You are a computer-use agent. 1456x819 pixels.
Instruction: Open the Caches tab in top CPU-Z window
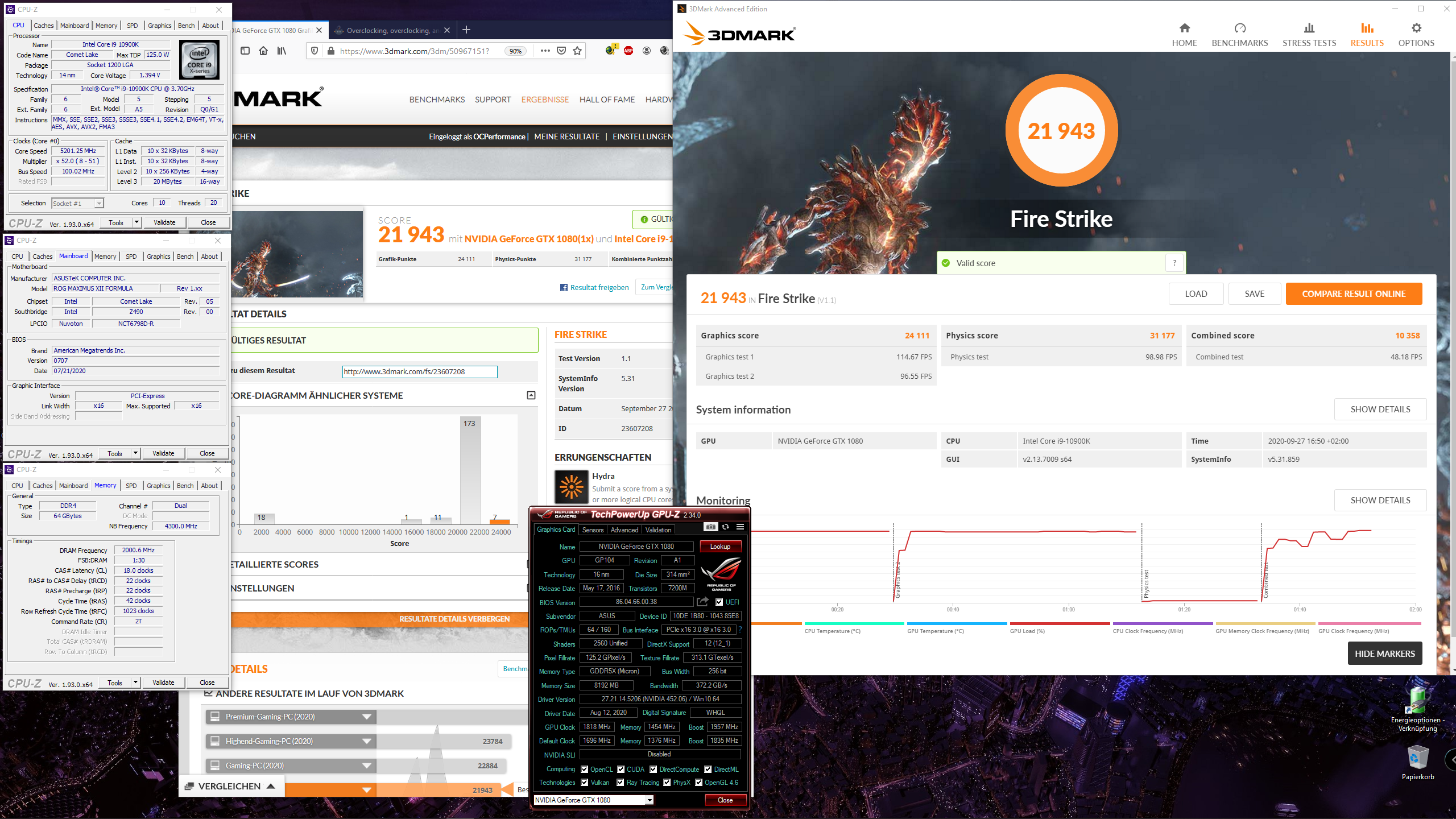point(43,26)
